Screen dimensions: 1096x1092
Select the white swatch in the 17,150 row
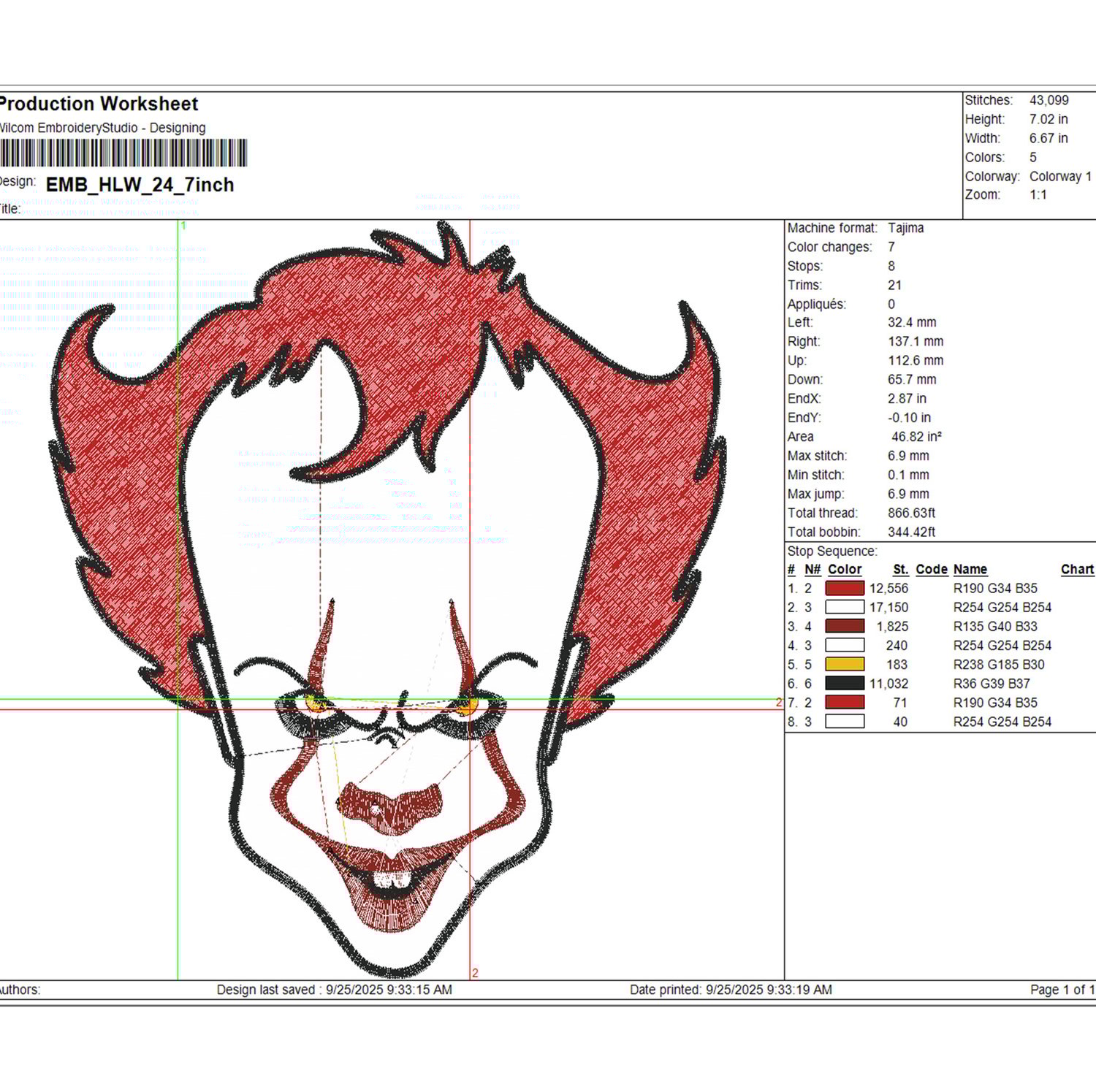pyautogui.click(x=845, y=607)
